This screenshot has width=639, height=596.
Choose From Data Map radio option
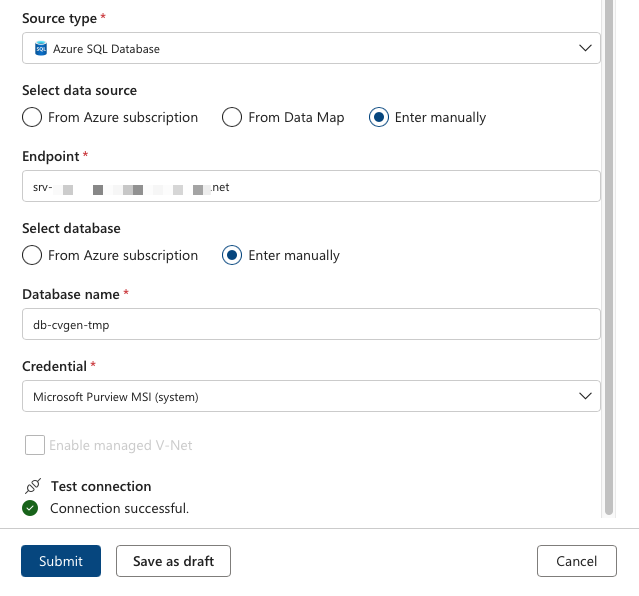click(232, 117)
